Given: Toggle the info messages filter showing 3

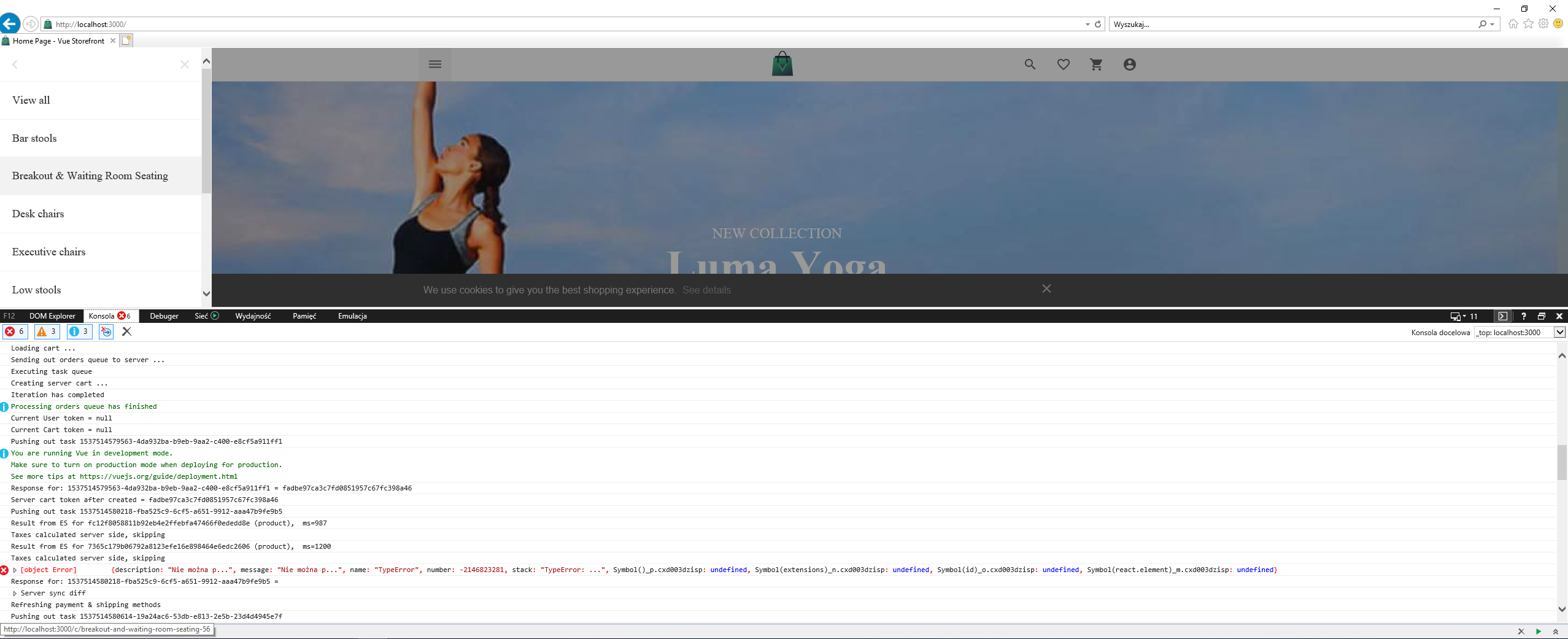Looking at the screenshot, I should [80, 331].
